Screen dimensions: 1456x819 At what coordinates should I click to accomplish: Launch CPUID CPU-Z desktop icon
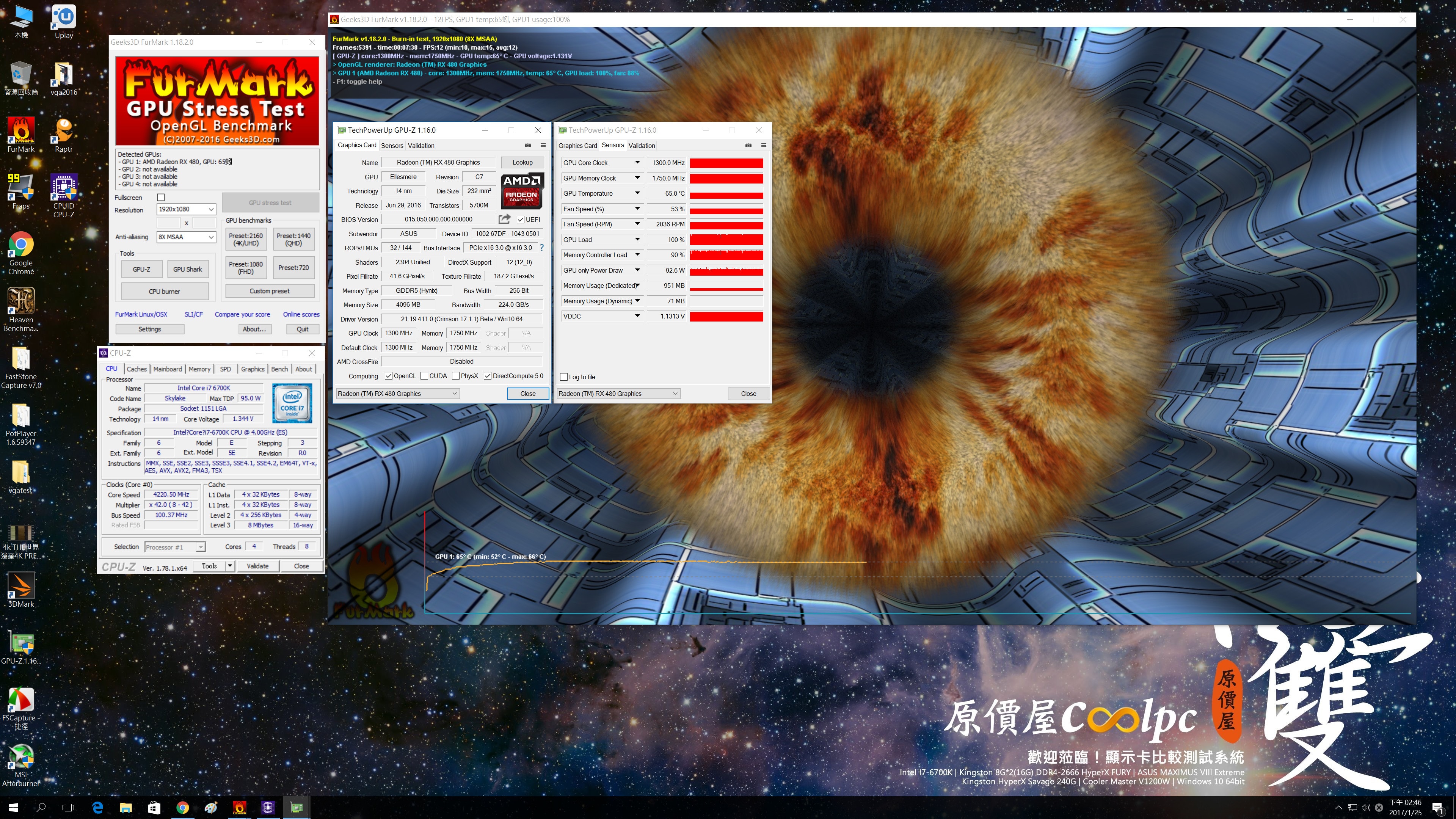pyautogui.click(x=64, y=196)
